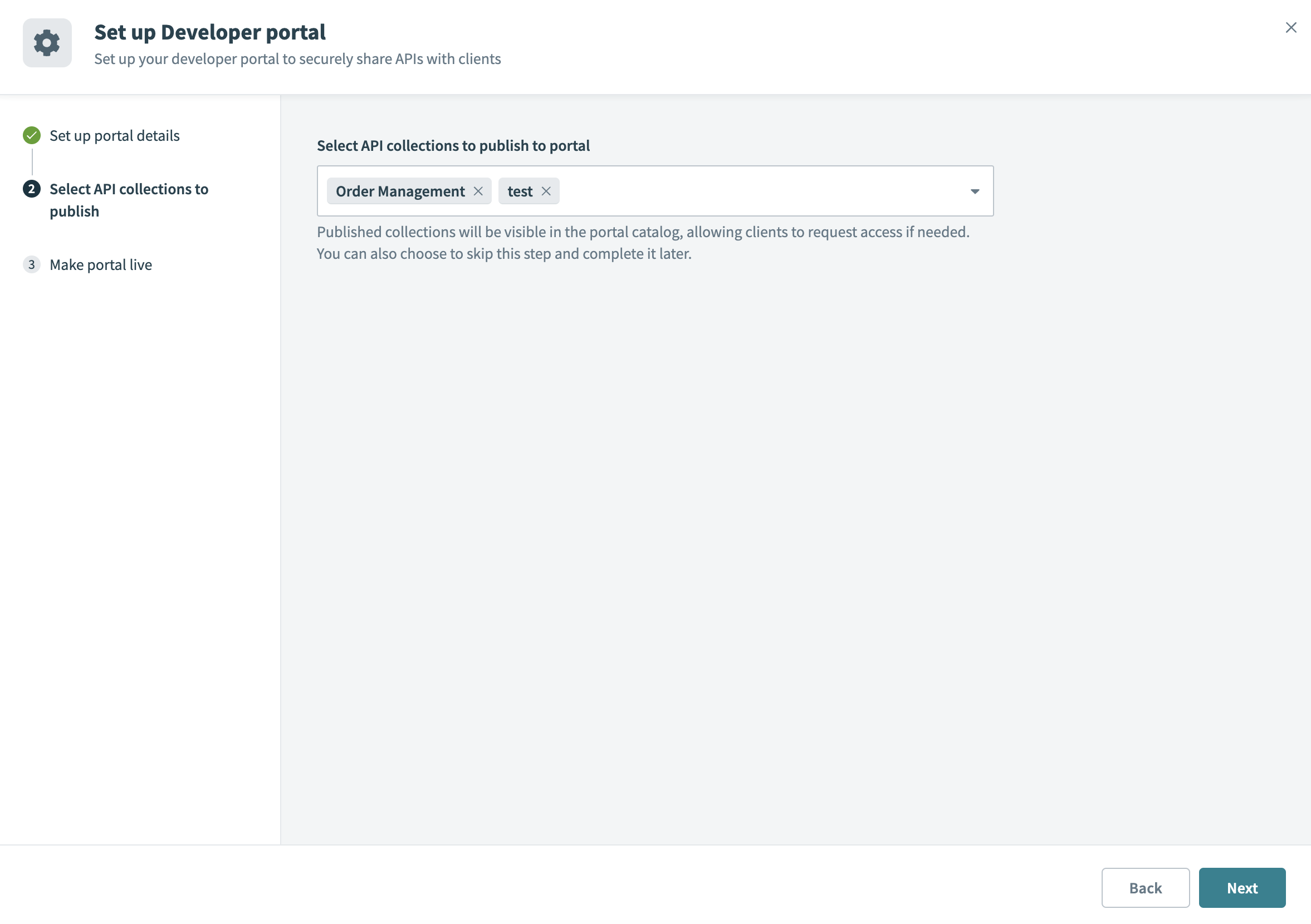The image size is (1311, 924).
Task: Go to Set up portal details step
Action: pyautogui.click(x=114, y=136)
